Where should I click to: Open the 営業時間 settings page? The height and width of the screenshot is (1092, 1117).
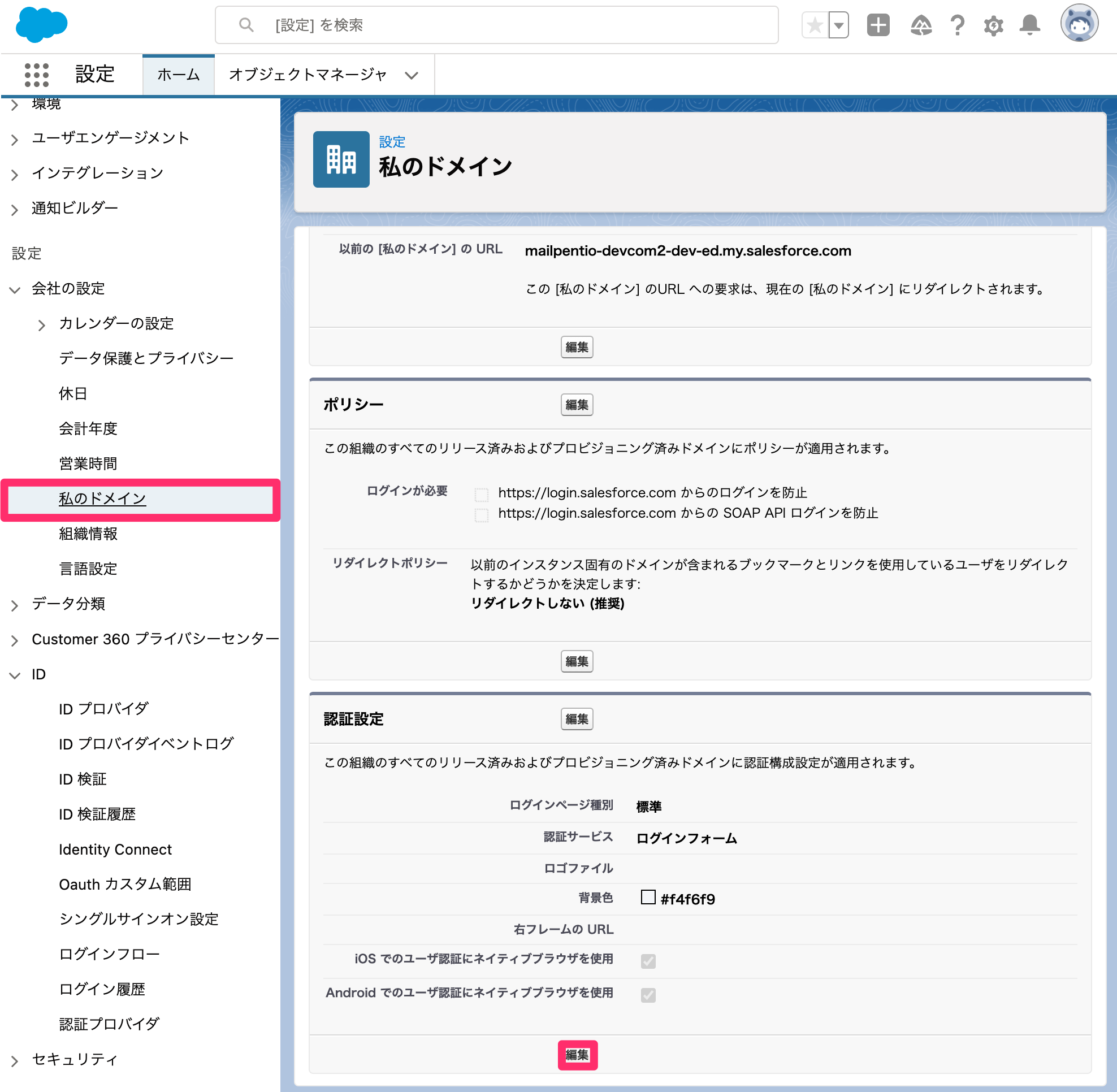coord(88,463)
